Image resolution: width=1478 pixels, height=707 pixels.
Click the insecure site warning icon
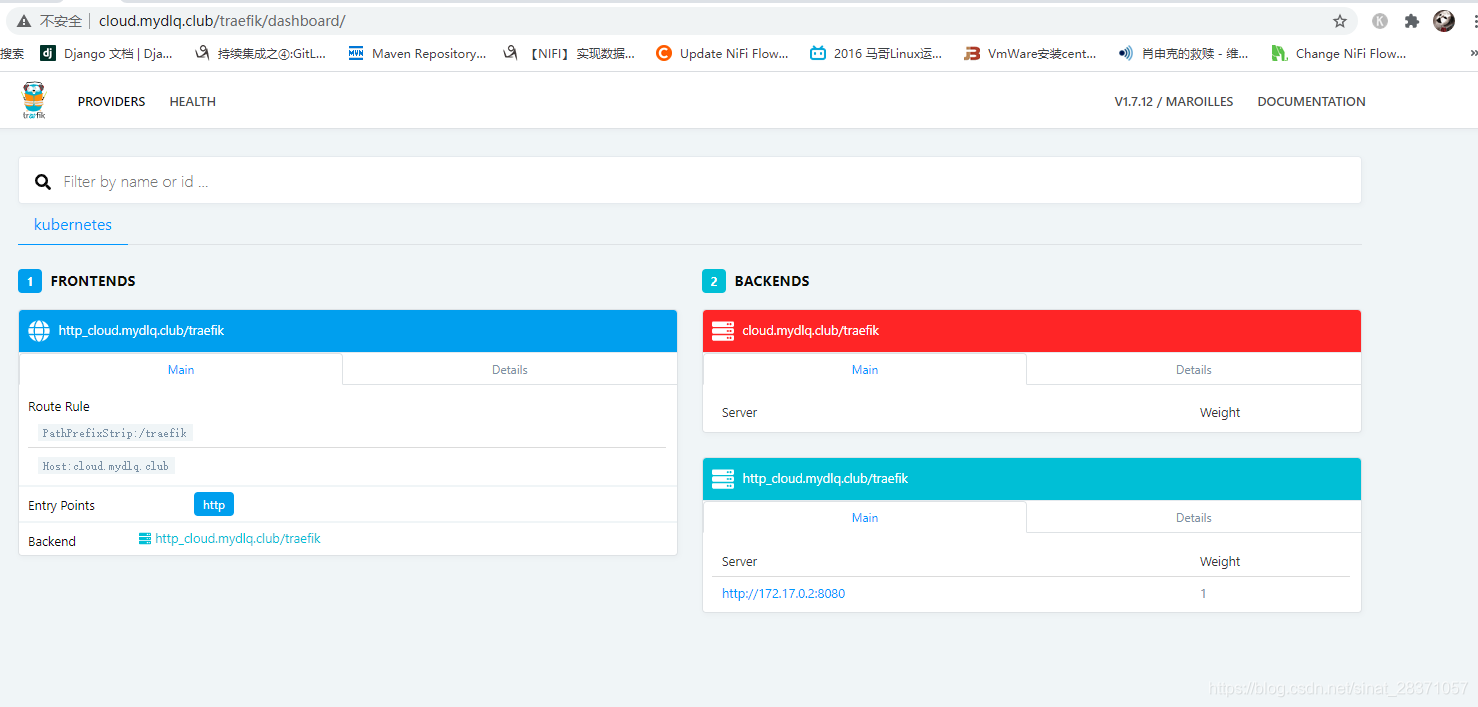[x=24, y=21]
